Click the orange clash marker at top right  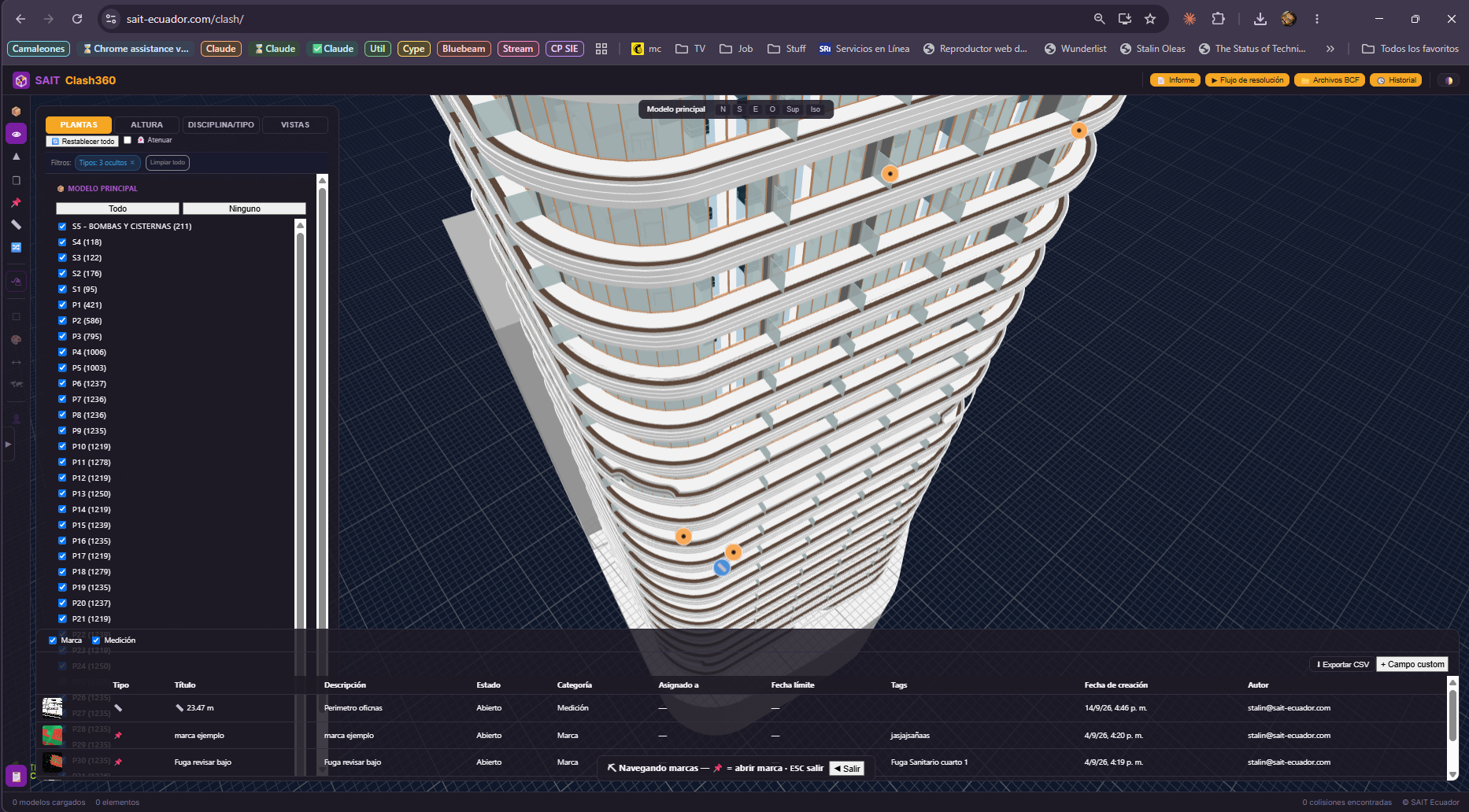point(1079,130)
